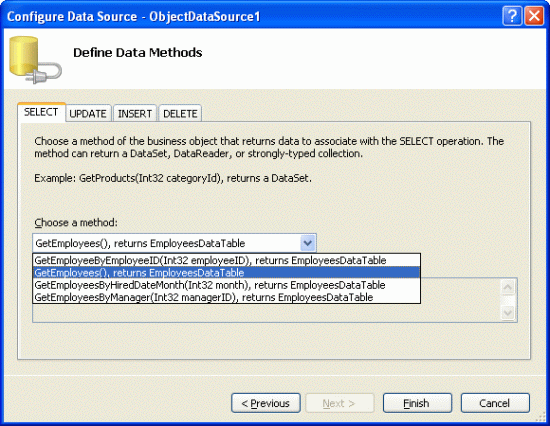The width and height of the screenshot is (550, 426).
Task: Cancel the data source wizard
Action: 495,403
